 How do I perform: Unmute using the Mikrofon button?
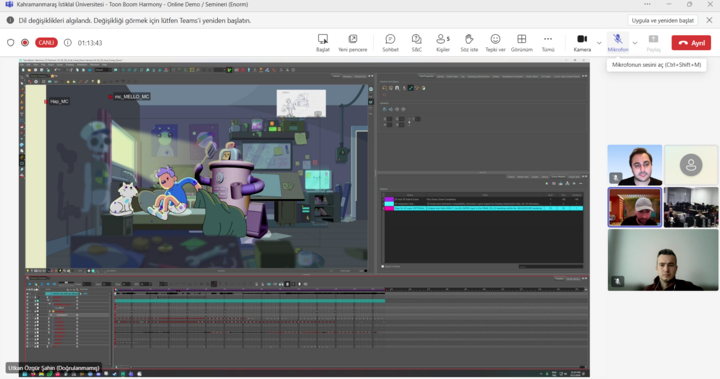pyautogui.click(x=618, y=43)
